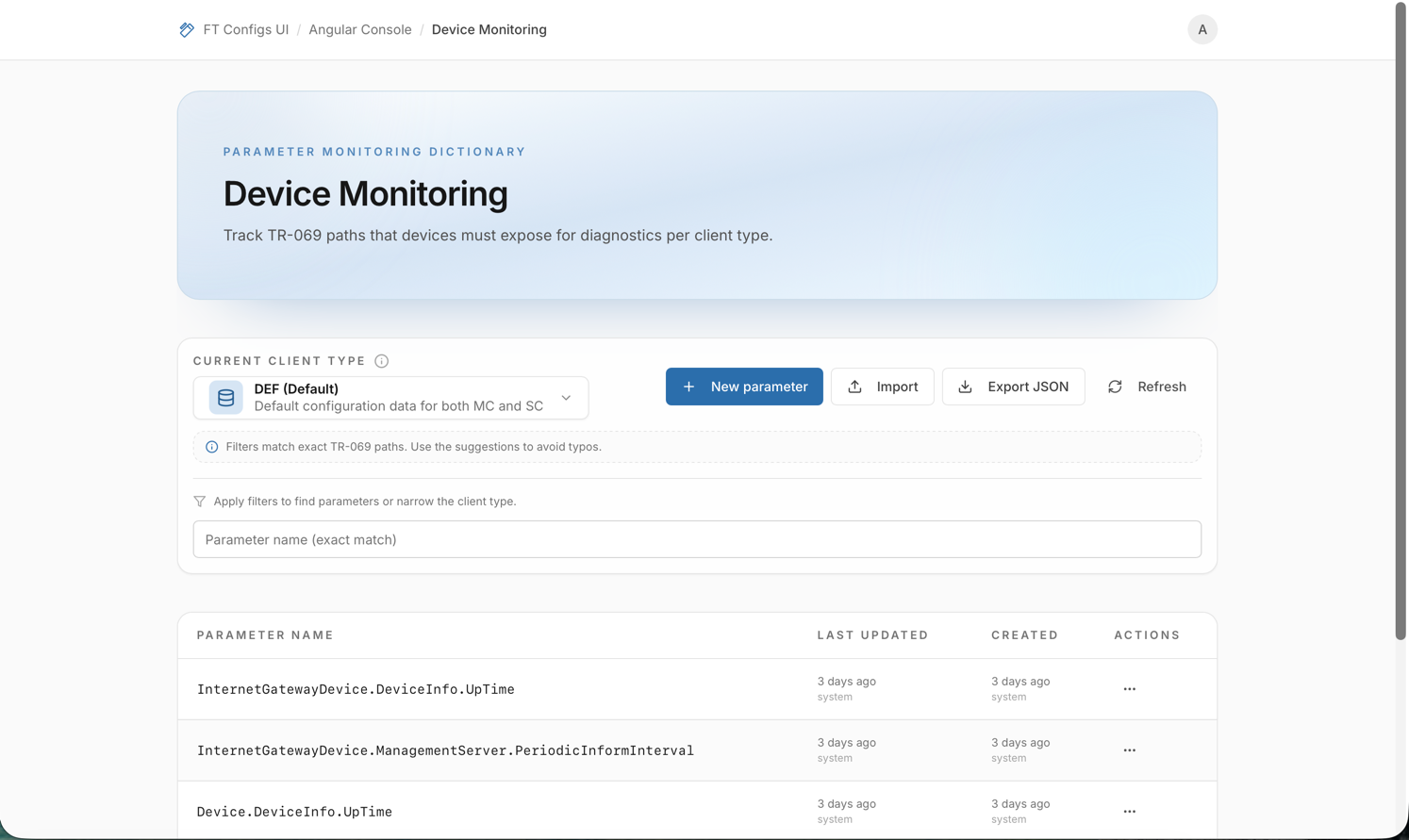Click the Parameter Name column header
1409x840 pixels.
click(265, 635)
